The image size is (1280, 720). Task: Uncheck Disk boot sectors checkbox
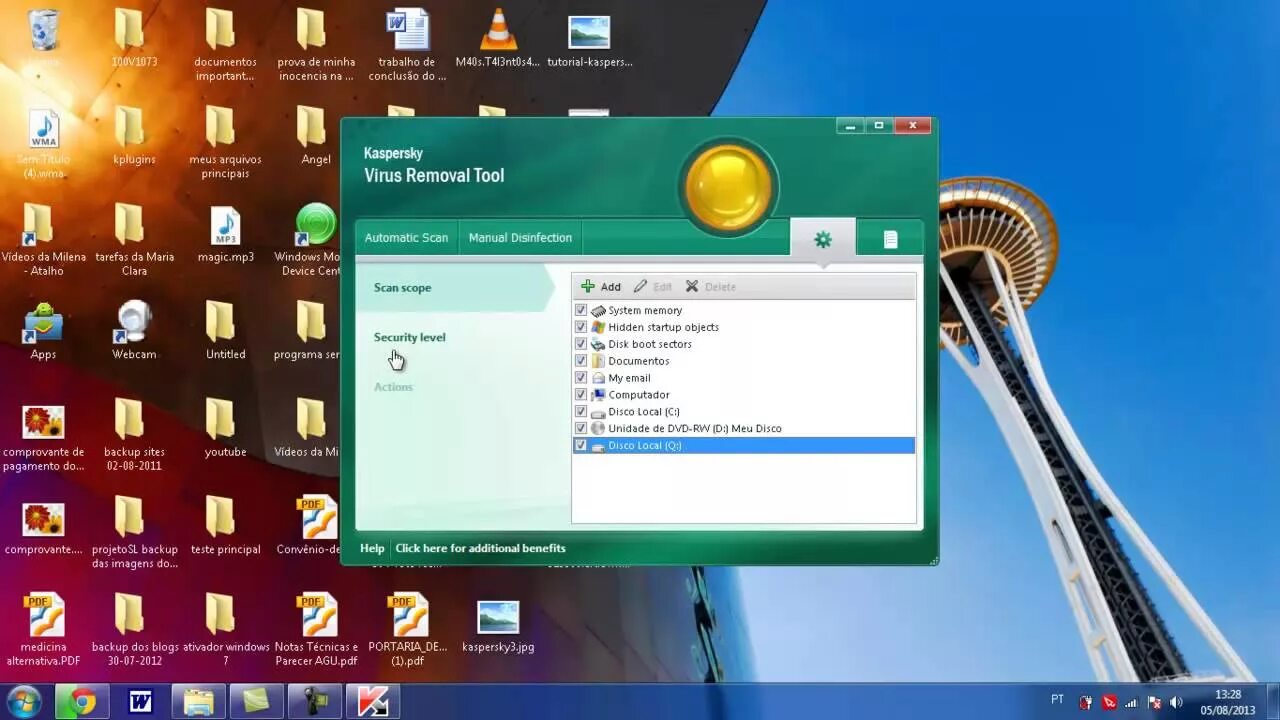click(581, 344)
